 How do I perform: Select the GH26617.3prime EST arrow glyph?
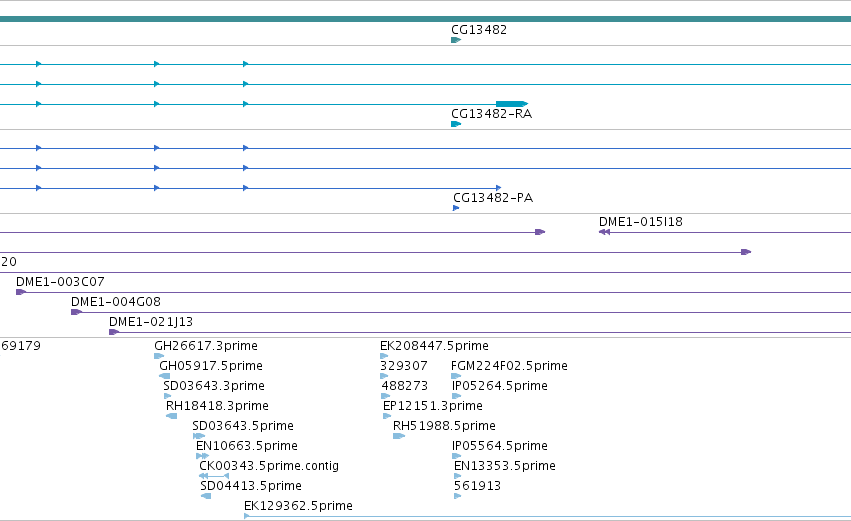click(x=159, y=356)
